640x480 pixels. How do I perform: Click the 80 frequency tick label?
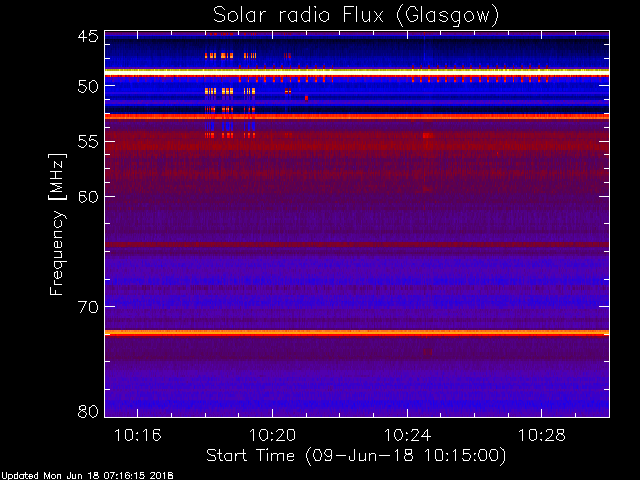coord(88,411)
